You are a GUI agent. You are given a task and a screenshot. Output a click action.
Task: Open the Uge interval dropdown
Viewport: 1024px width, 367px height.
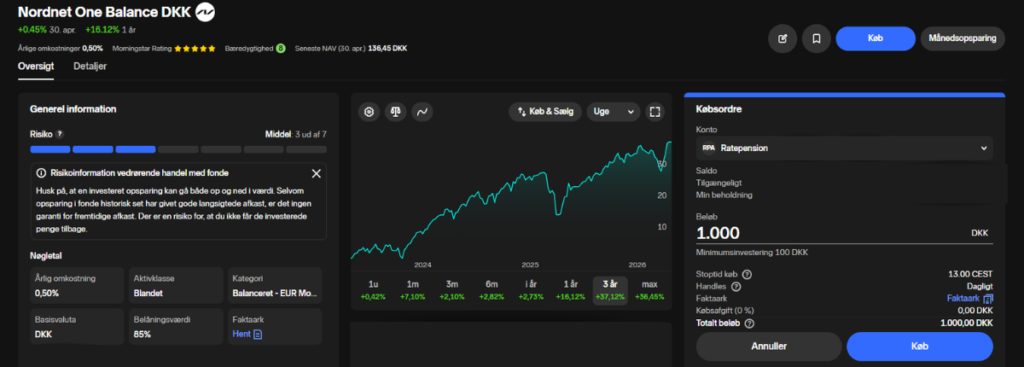coord(613,112)
